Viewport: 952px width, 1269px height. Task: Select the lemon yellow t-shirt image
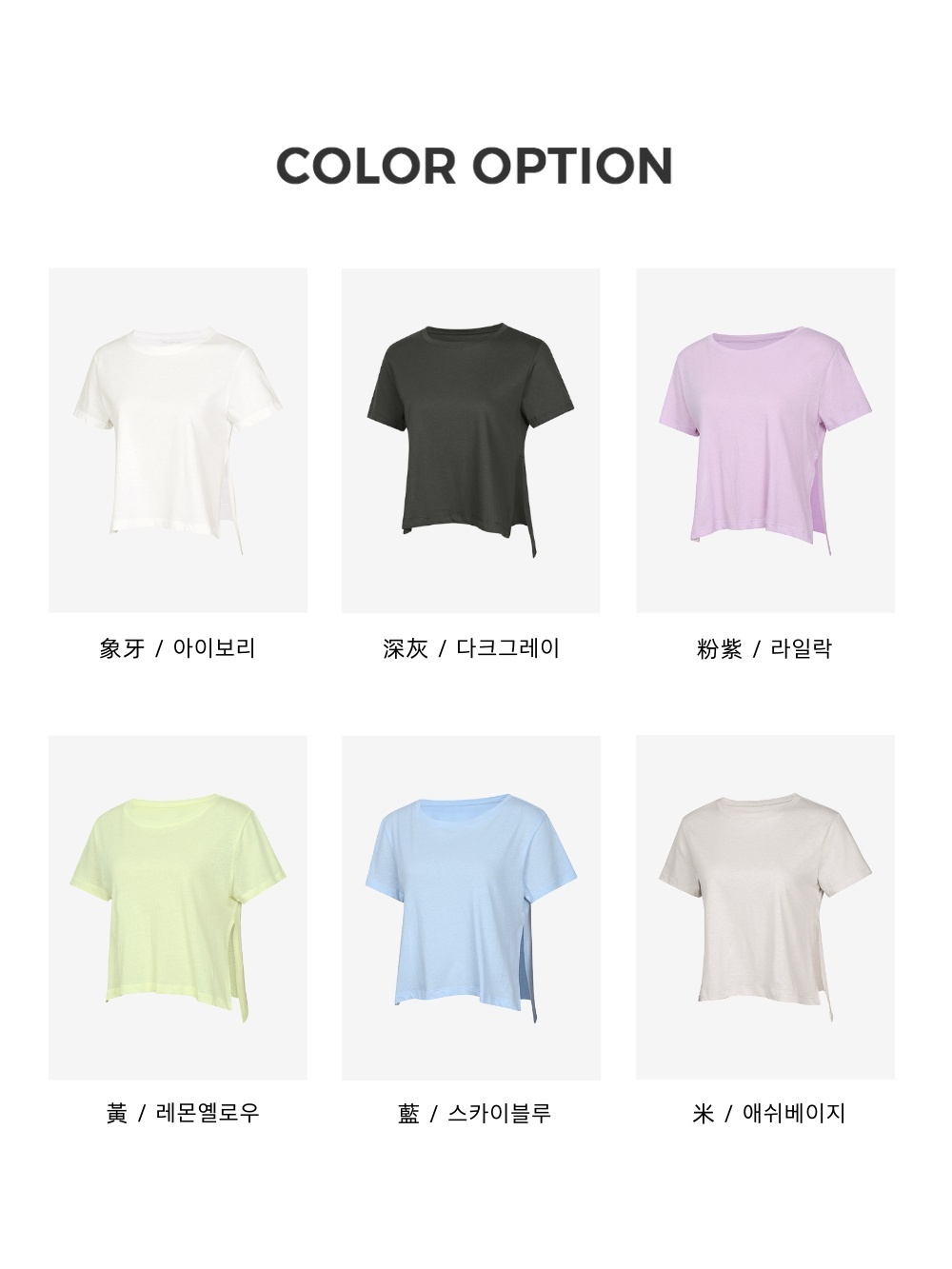(178, 907)
